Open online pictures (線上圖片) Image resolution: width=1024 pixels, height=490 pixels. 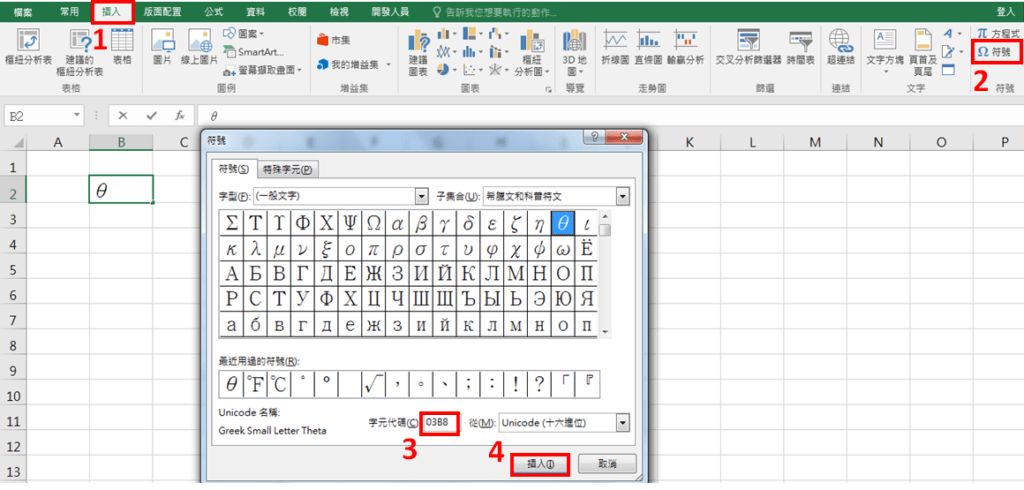click(201, 47)
